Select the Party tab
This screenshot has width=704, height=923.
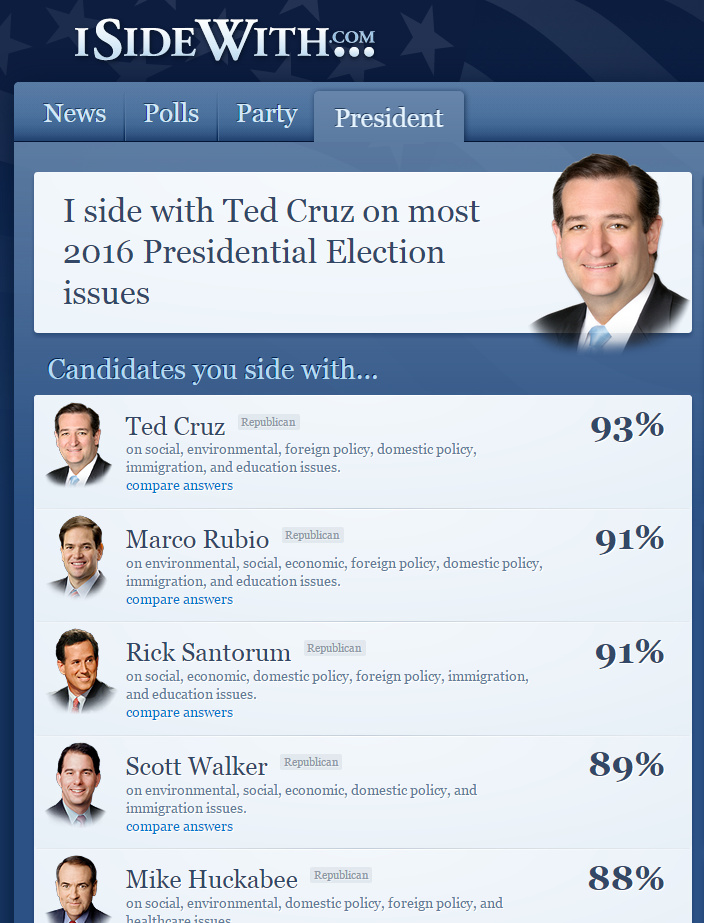pos(266,113)
